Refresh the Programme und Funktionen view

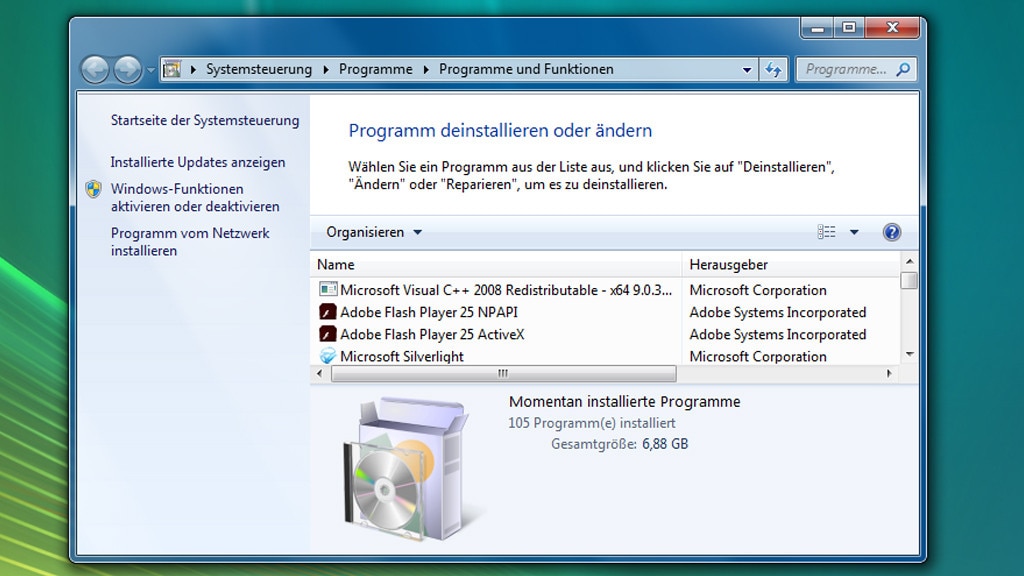click(x=773, y=69)
